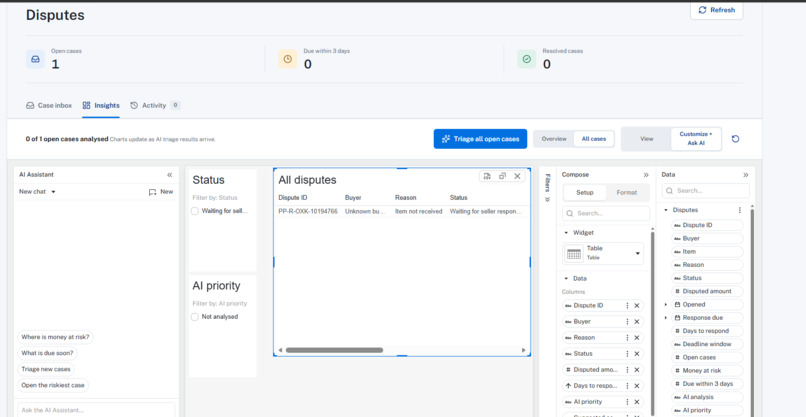Switch to View mode
Image resolution: width=806 pixels, height=417 pixels.
pyautogui.click(x=647, y=139)
